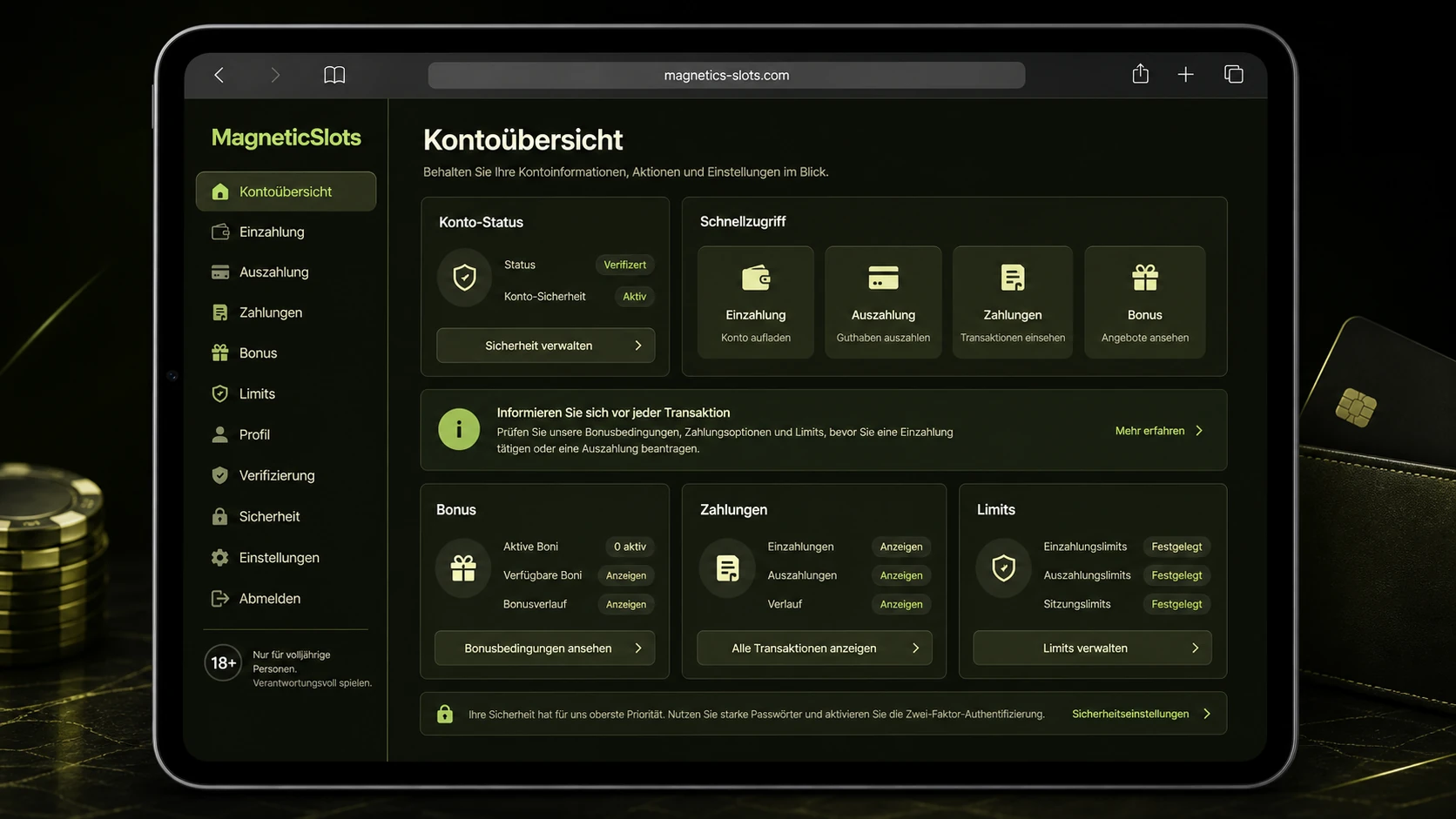Screen dimensions: 1456x819
Task: Click the Zahlungen receipt icon in Schnellzugriff
Action: click(1012, 279)
